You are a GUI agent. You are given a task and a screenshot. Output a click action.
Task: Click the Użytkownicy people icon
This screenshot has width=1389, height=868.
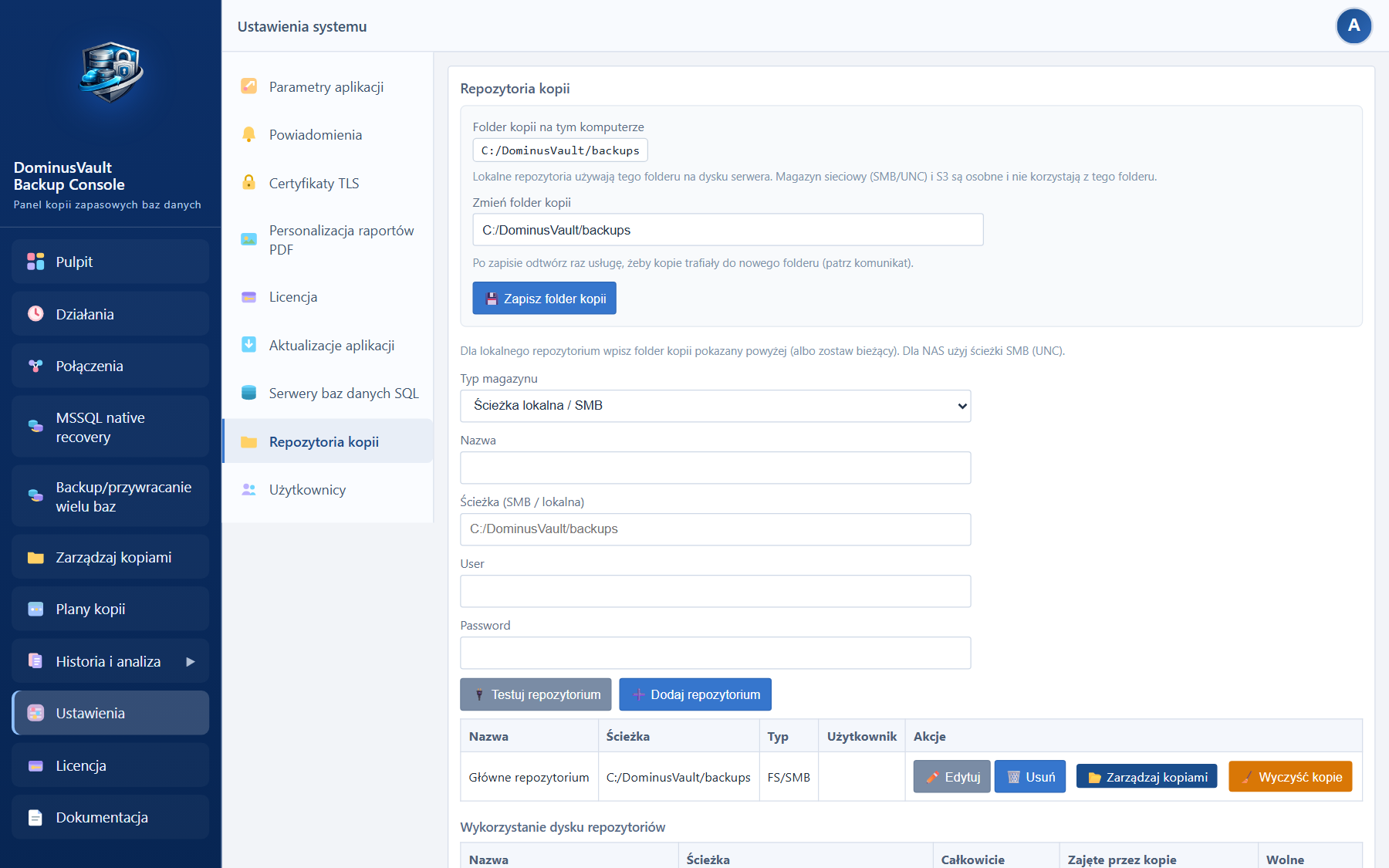(248, 489)
